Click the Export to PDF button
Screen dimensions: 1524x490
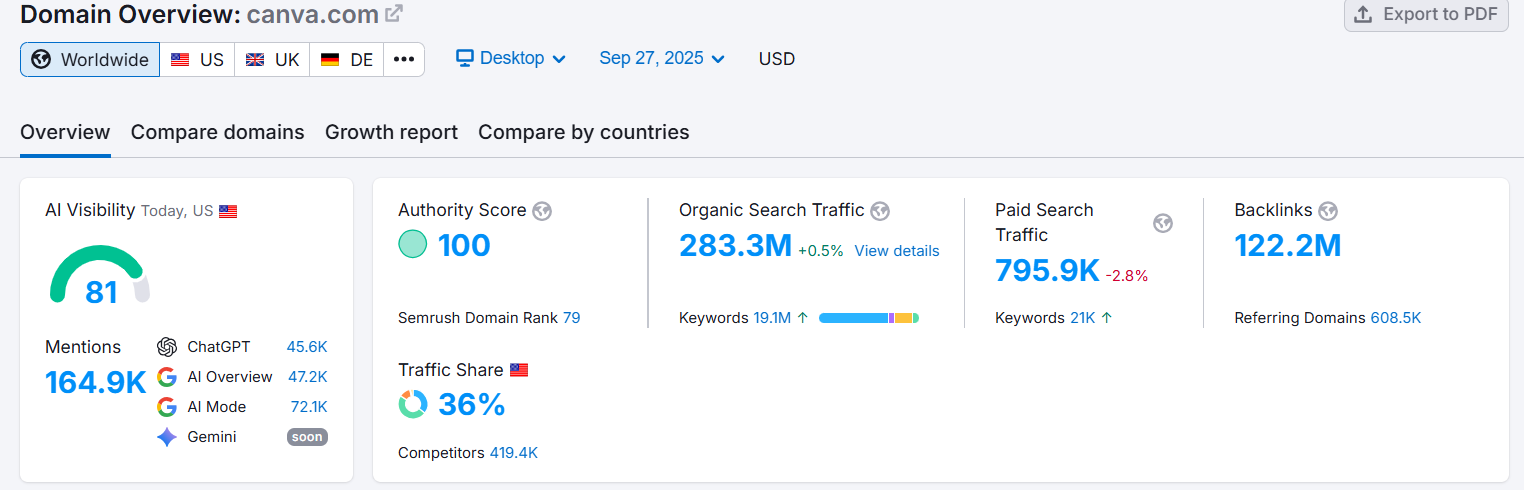[1426, 14]
